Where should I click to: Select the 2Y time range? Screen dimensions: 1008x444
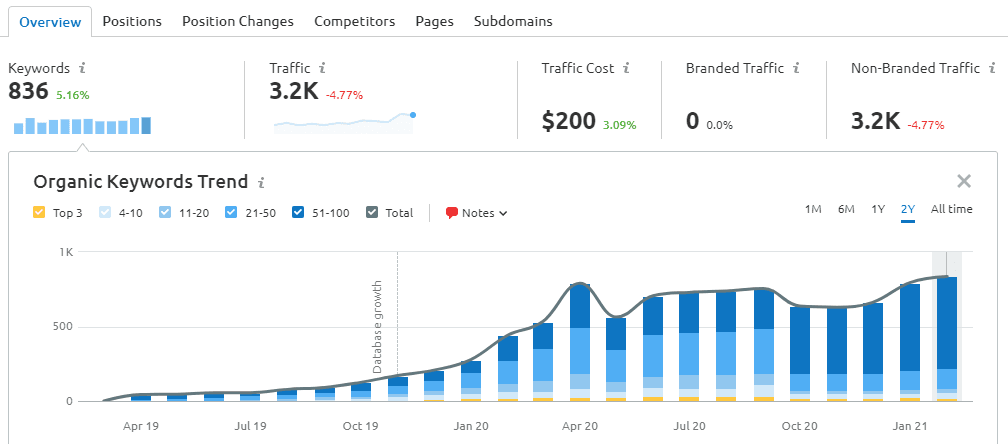point(908,209)
